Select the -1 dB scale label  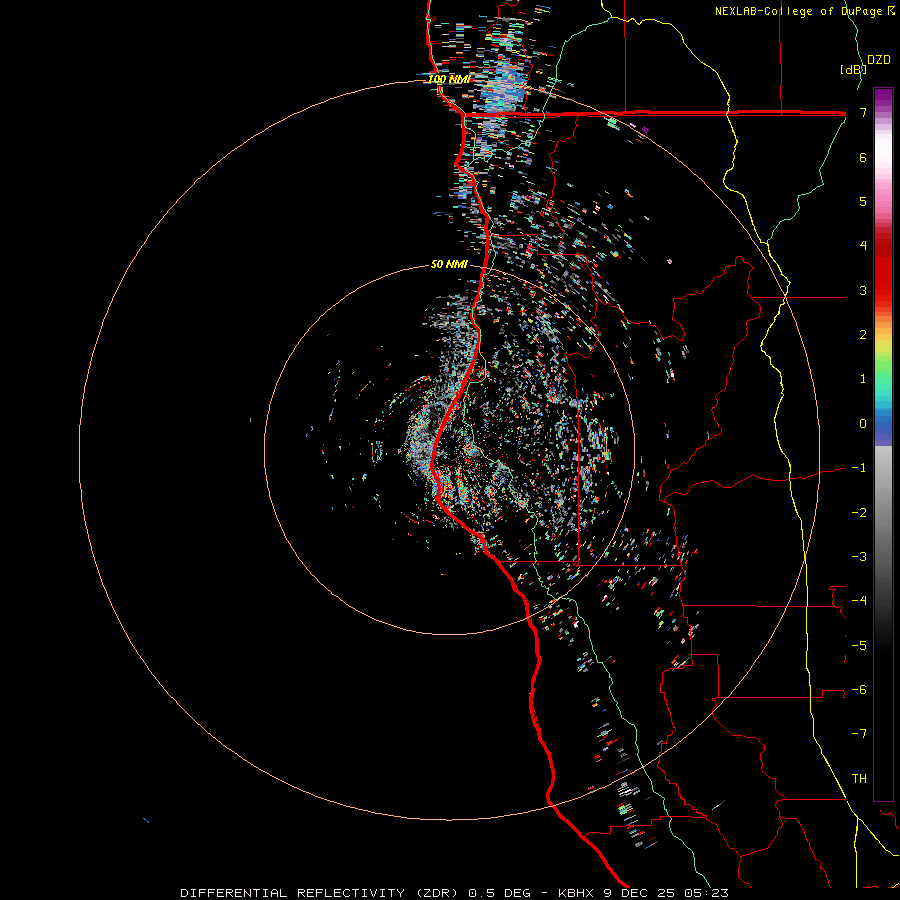coord(859,468)
